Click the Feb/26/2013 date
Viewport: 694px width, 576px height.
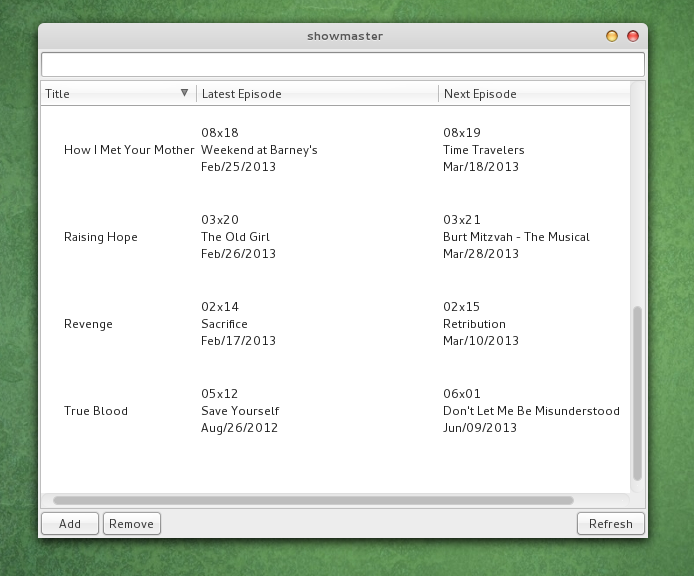pyautogui.click(x=239, y=254)
